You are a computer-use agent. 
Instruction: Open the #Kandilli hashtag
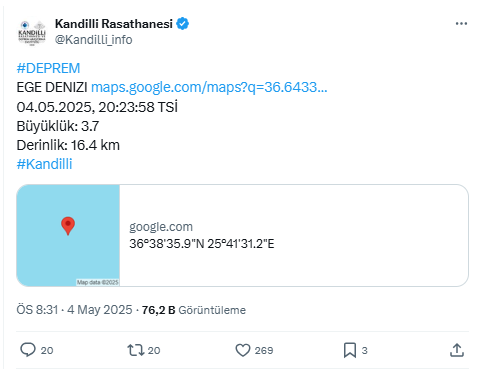[x=44, y=164]
